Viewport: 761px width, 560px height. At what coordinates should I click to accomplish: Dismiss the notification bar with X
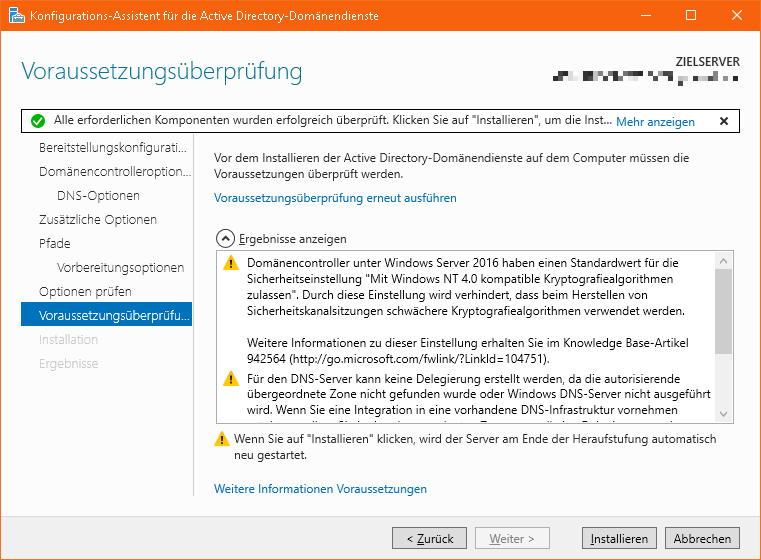click(x=724, y=121)
